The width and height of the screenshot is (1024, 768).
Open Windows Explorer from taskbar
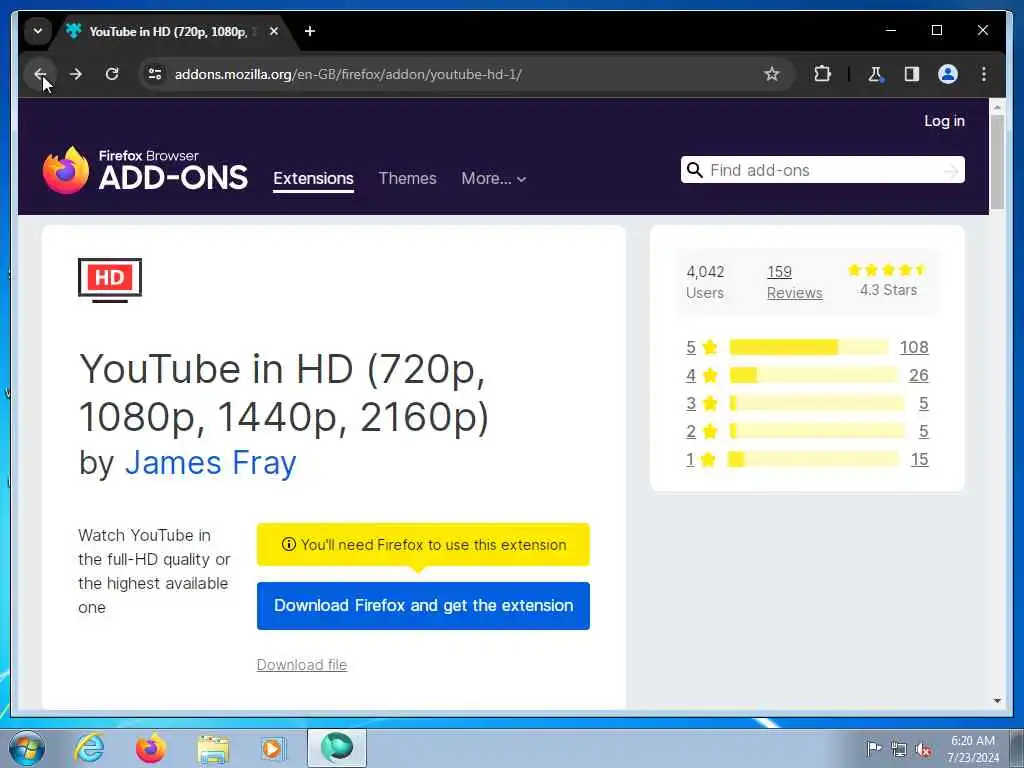tap(213, 748)
